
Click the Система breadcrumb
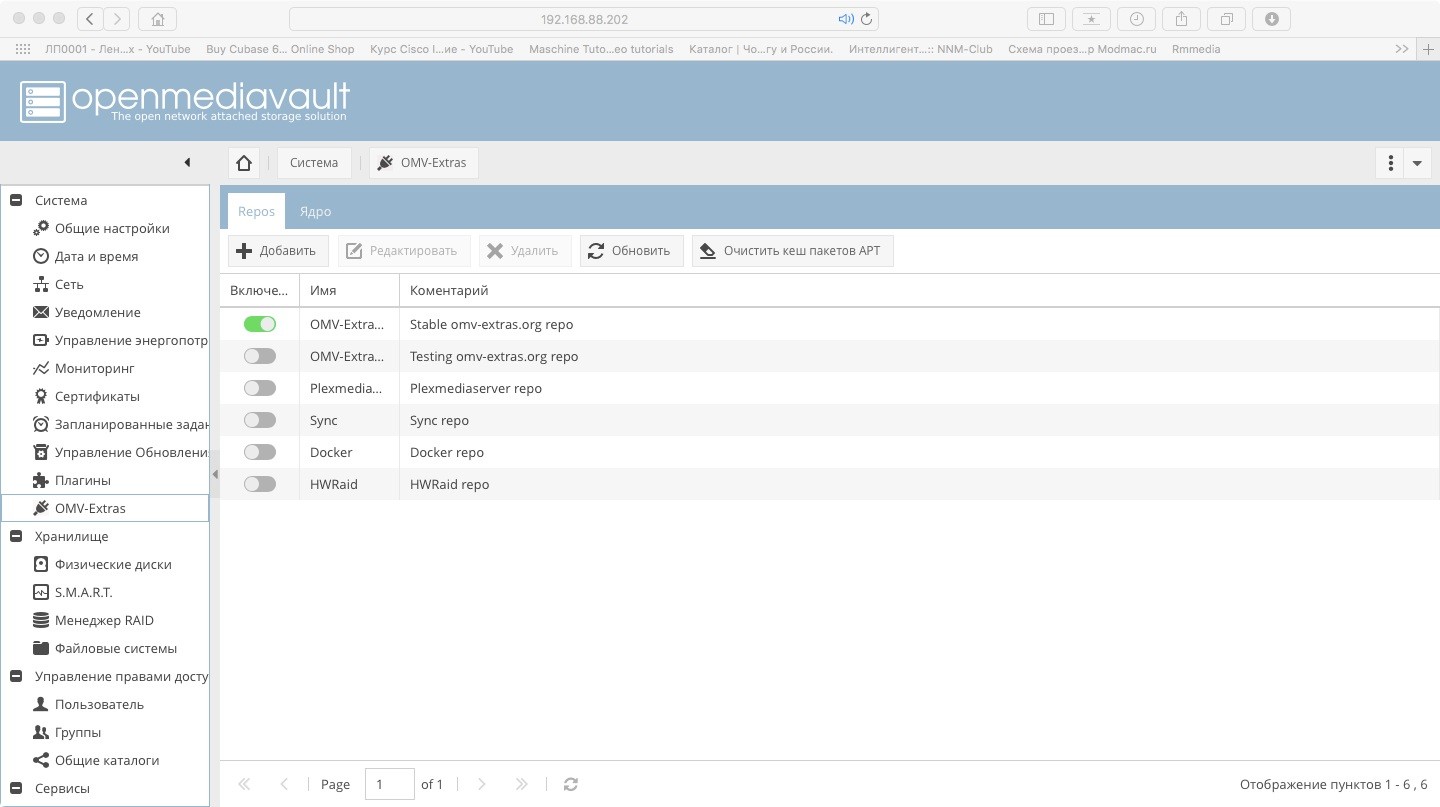point(314,163)
